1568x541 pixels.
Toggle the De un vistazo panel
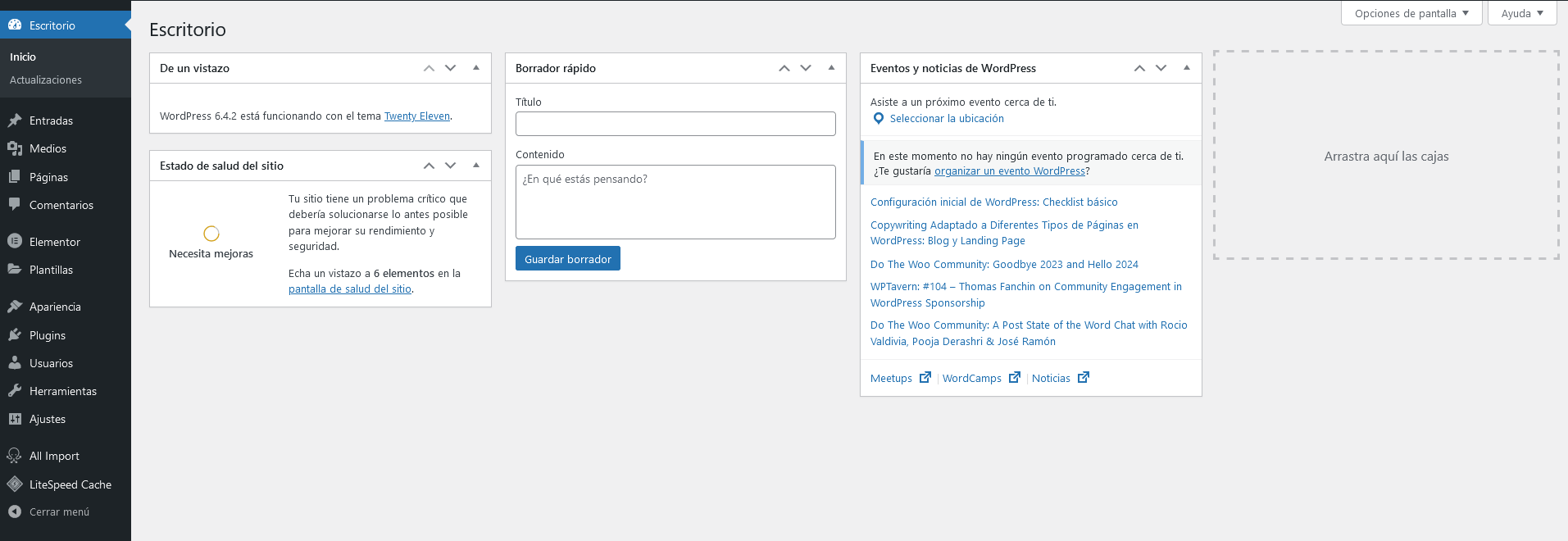[x=476, y=68]
